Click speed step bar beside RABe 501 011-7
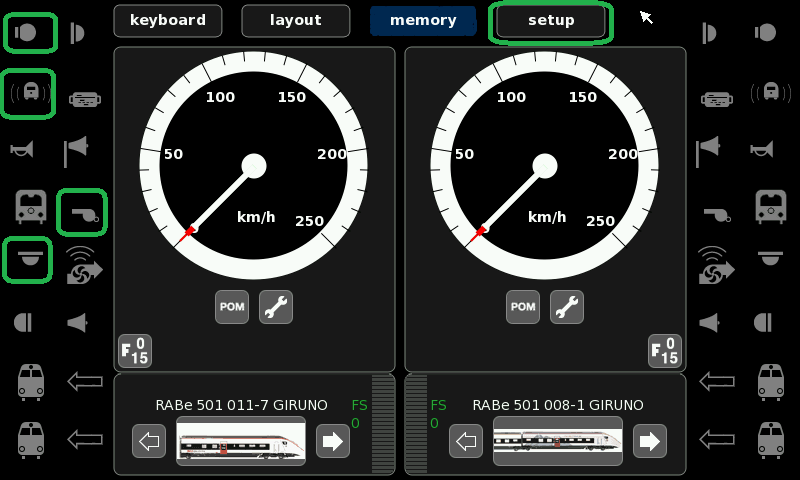 pos(383,424)
